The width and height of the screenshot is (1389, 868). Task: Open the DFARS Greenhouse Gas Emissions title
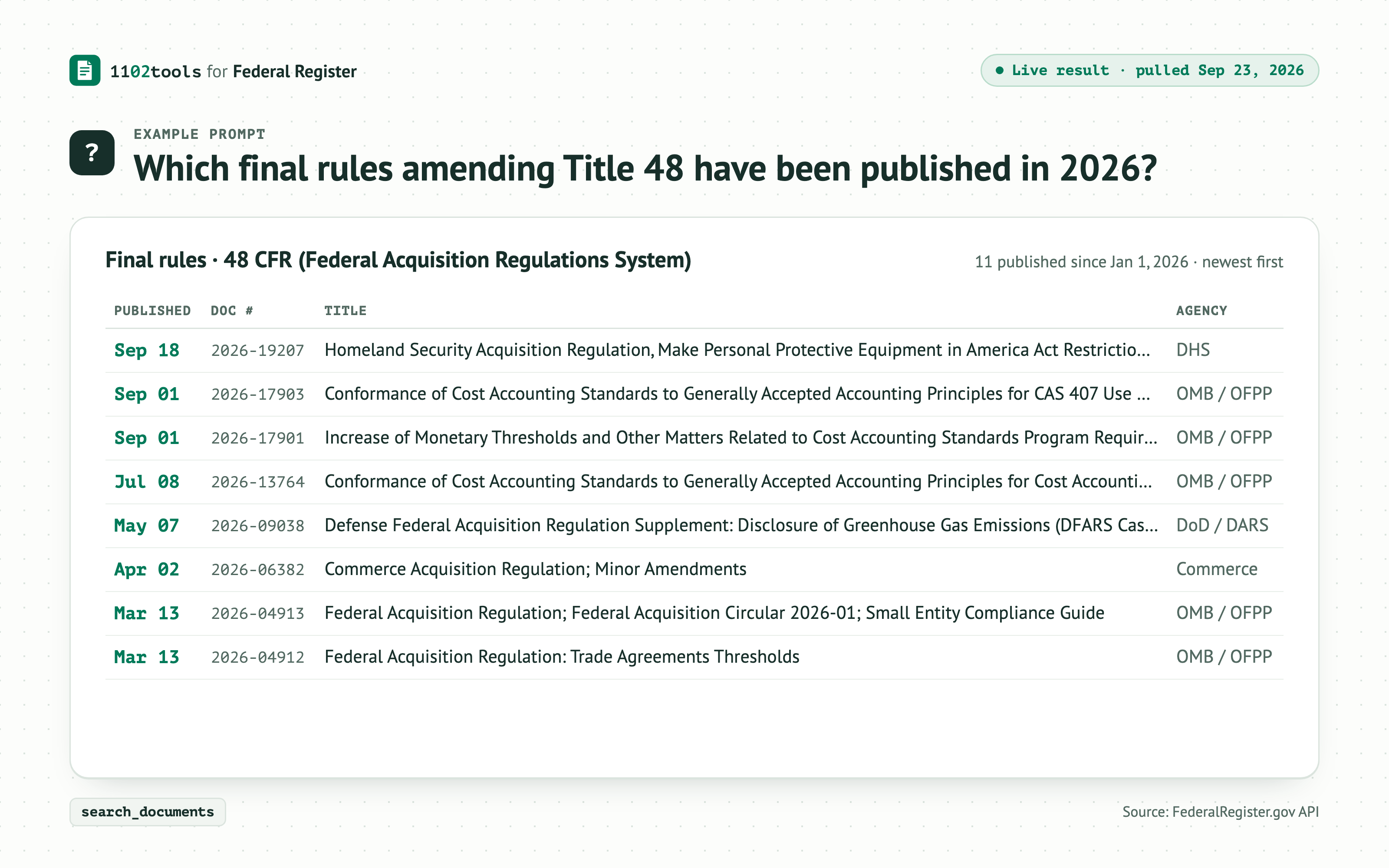point(741,525)
